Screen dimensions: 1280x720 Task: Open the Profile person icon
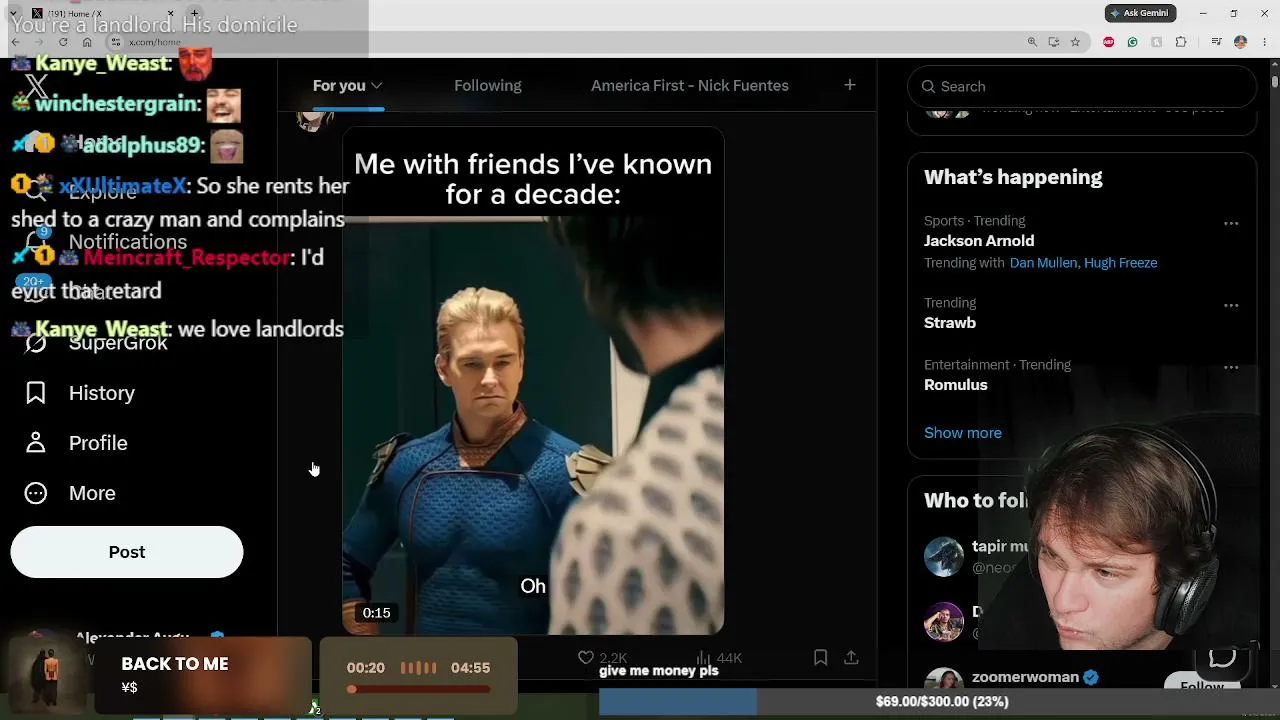pyautogui.click(x=36, y=443)
